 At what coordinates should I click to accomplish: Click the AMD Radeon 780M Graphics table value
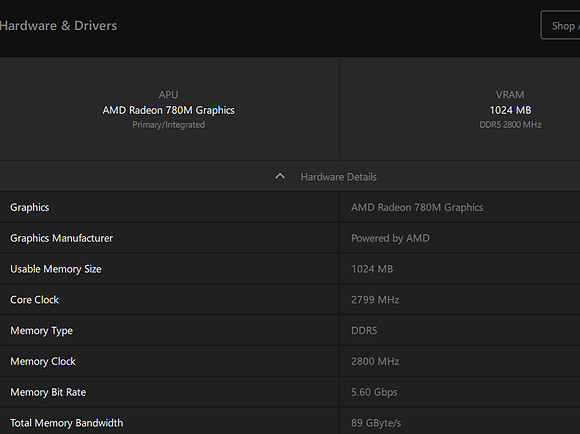(x=417, y=208)
